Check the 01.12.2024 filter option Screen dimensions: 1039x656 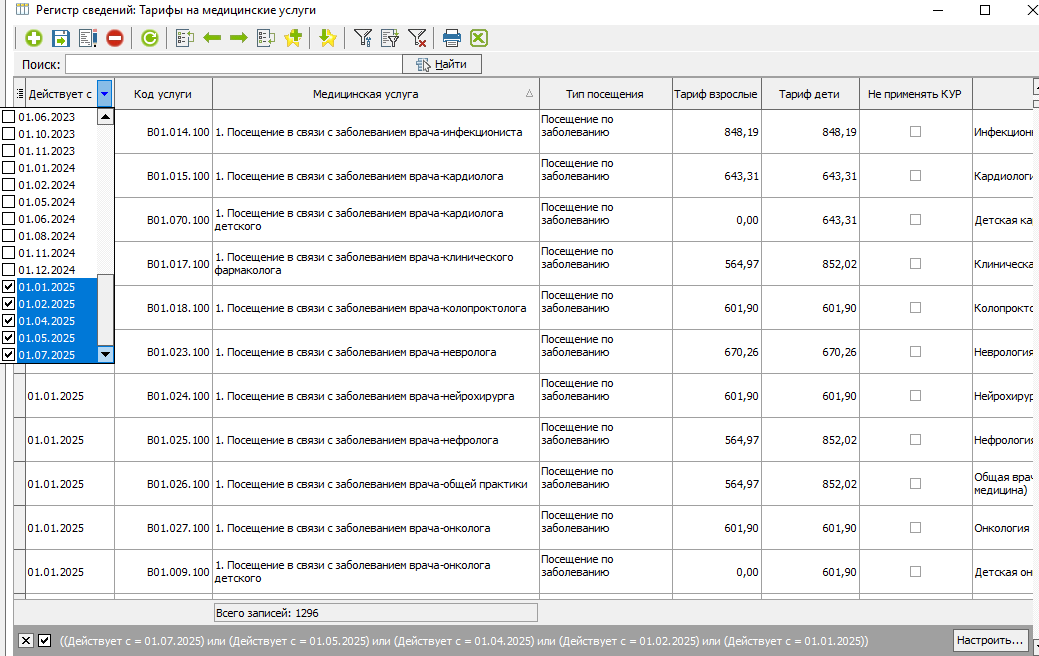tap(9, 270)
